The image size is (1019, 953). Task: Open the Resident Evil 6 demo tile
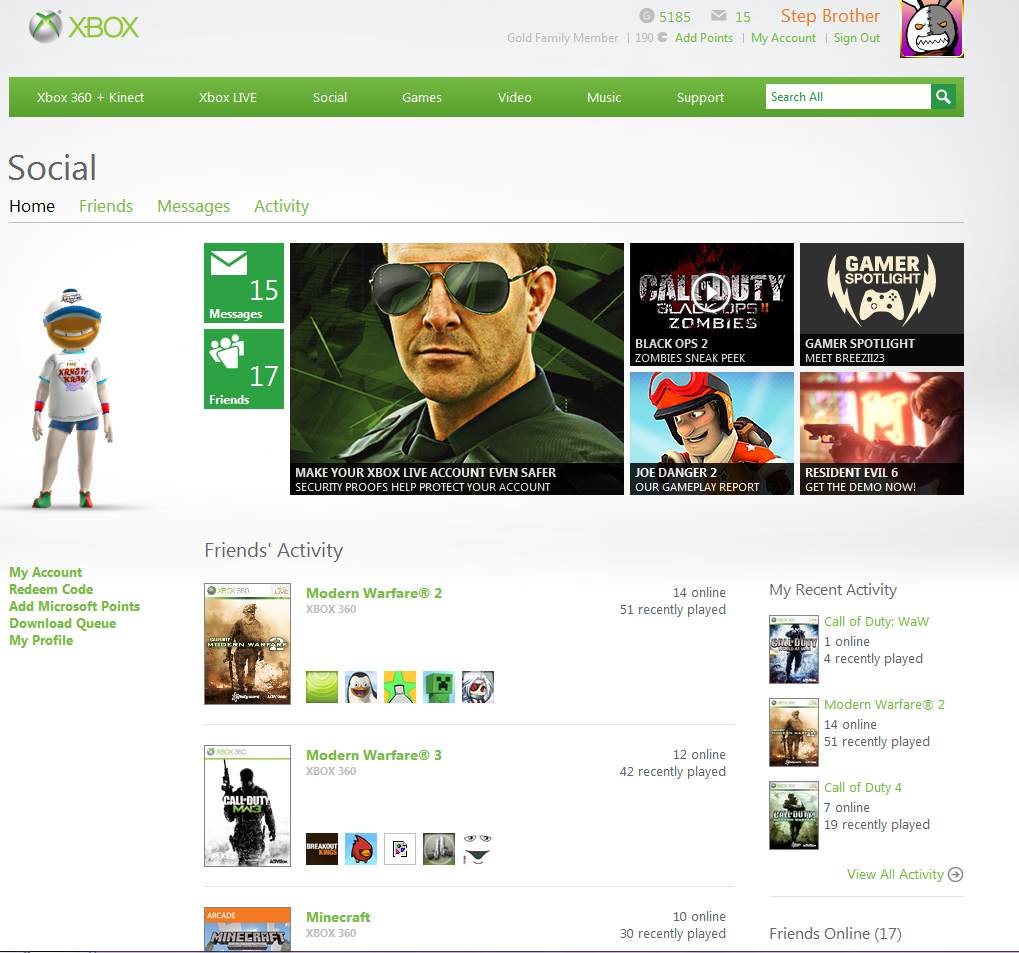click(x=882, y=433)
